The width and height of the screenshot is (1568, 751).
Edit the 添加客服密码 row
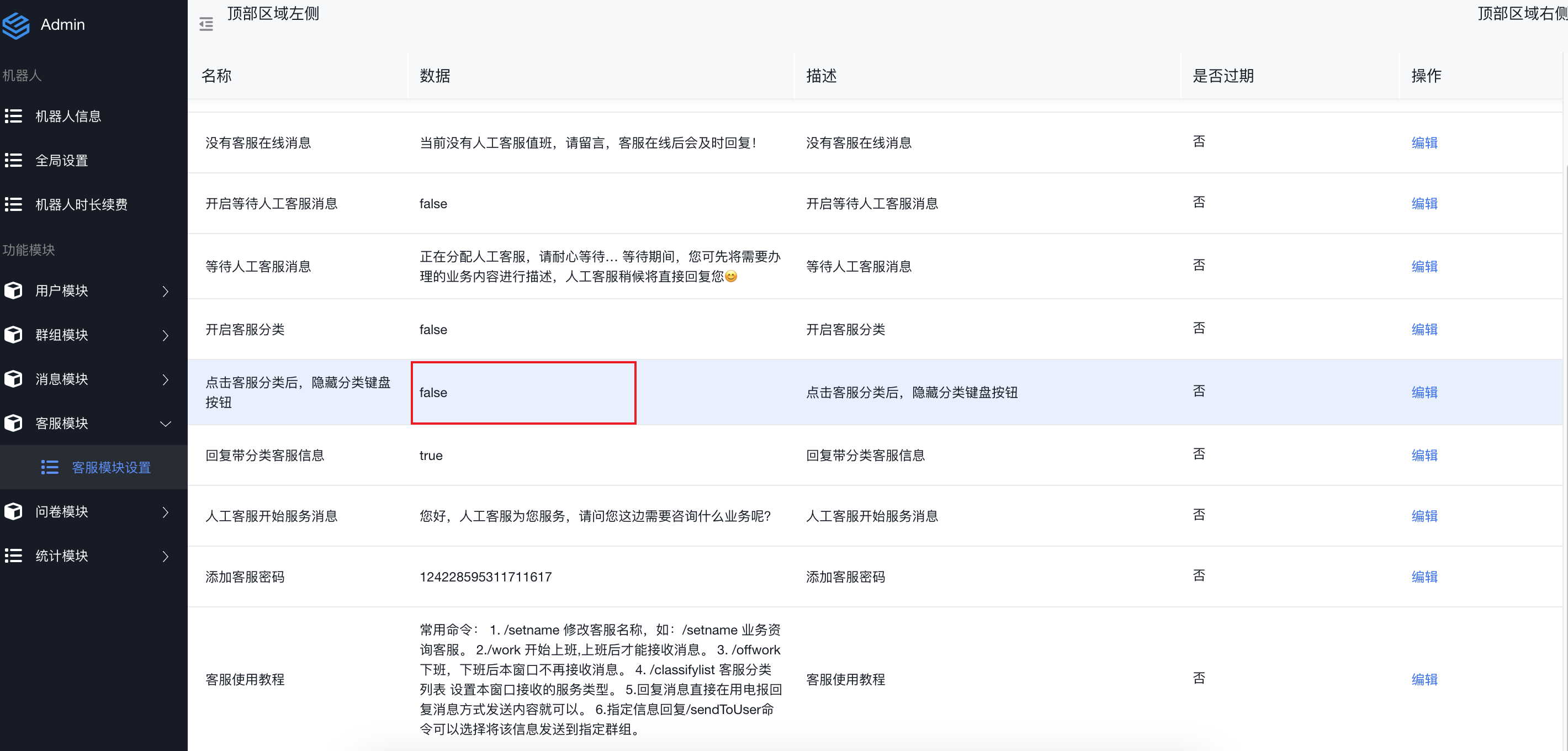tap(1424, 577)
